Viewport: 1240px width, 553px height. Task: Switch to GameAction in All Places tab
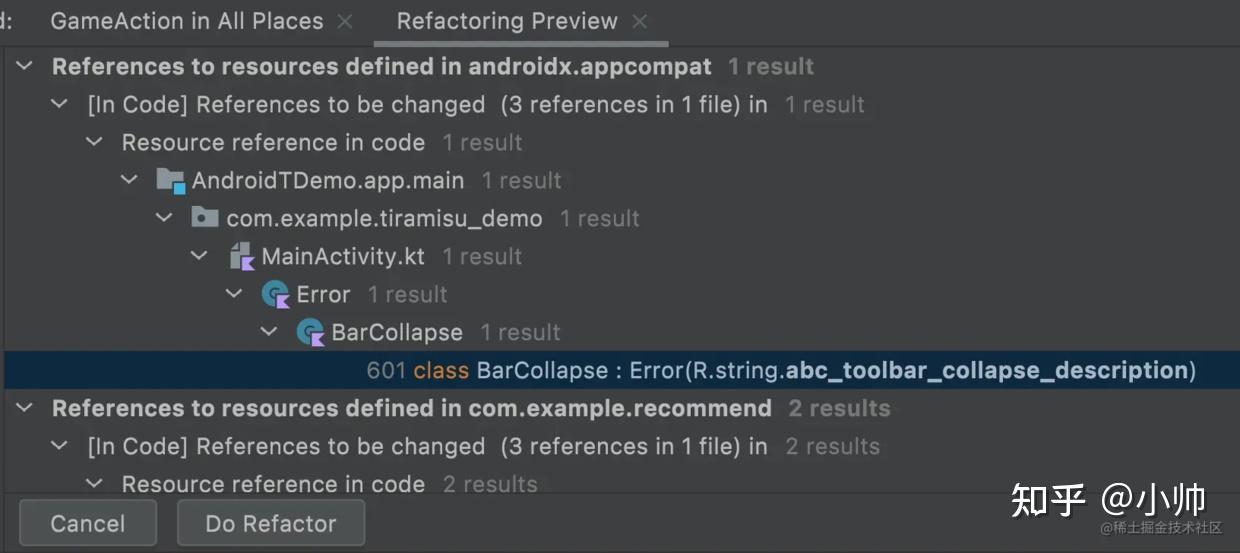pos(187,21)
